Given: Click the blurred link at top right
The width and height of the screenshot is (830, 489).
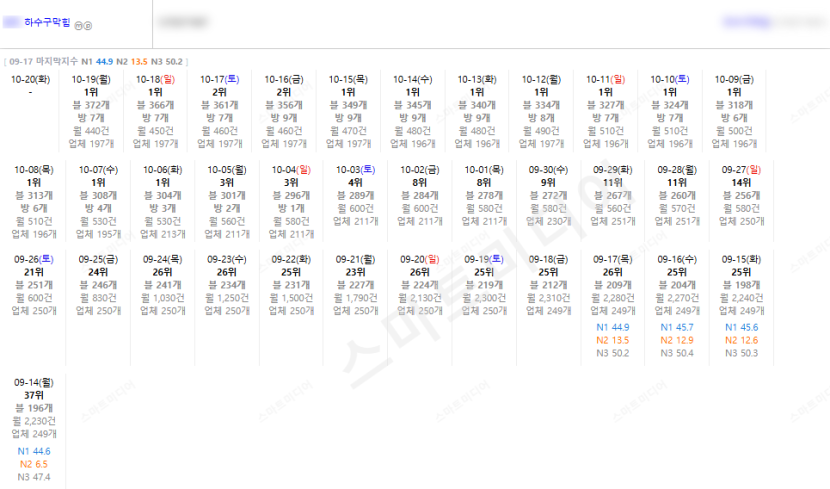Looking at the screenshot, I should point(746,22).
